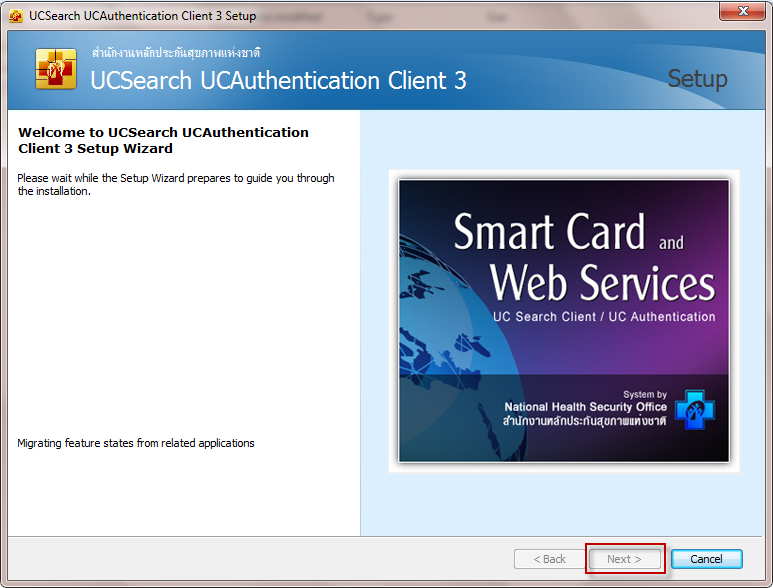Click the blue NHSO cross logo

pos(695,409)
